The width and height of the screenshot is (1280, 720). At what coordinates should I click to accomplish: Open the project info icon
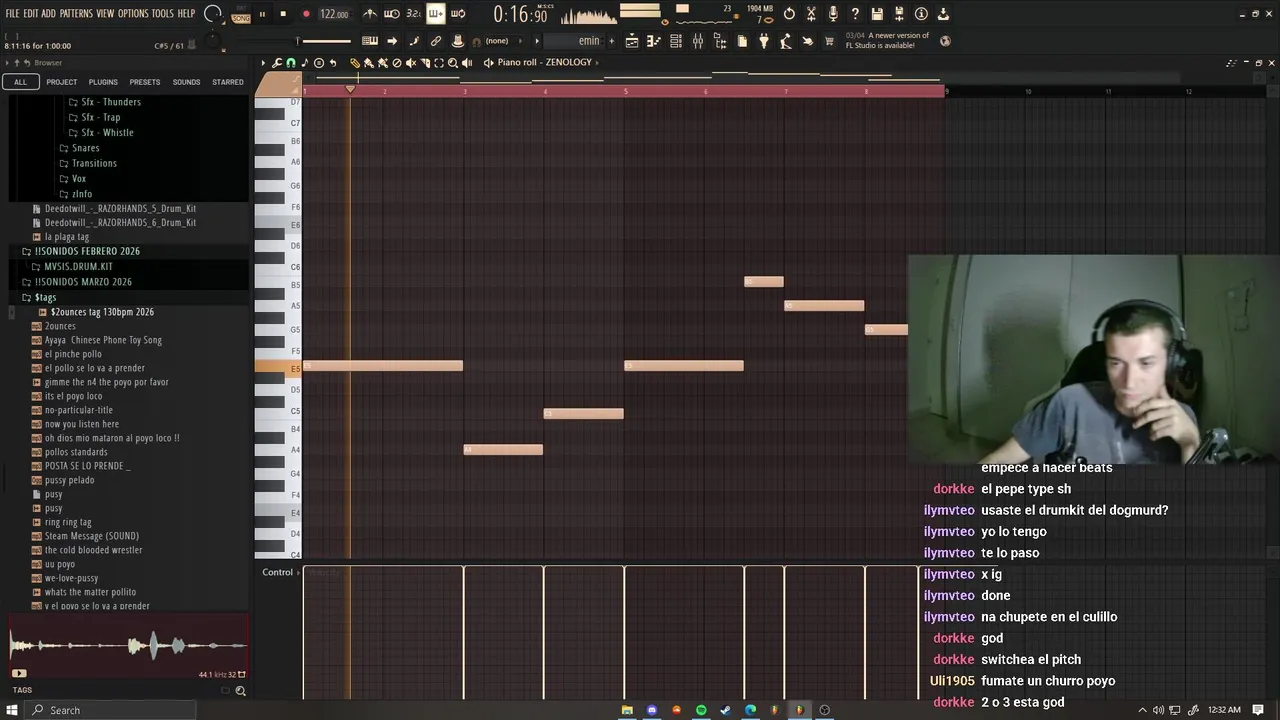coord(921,14)
